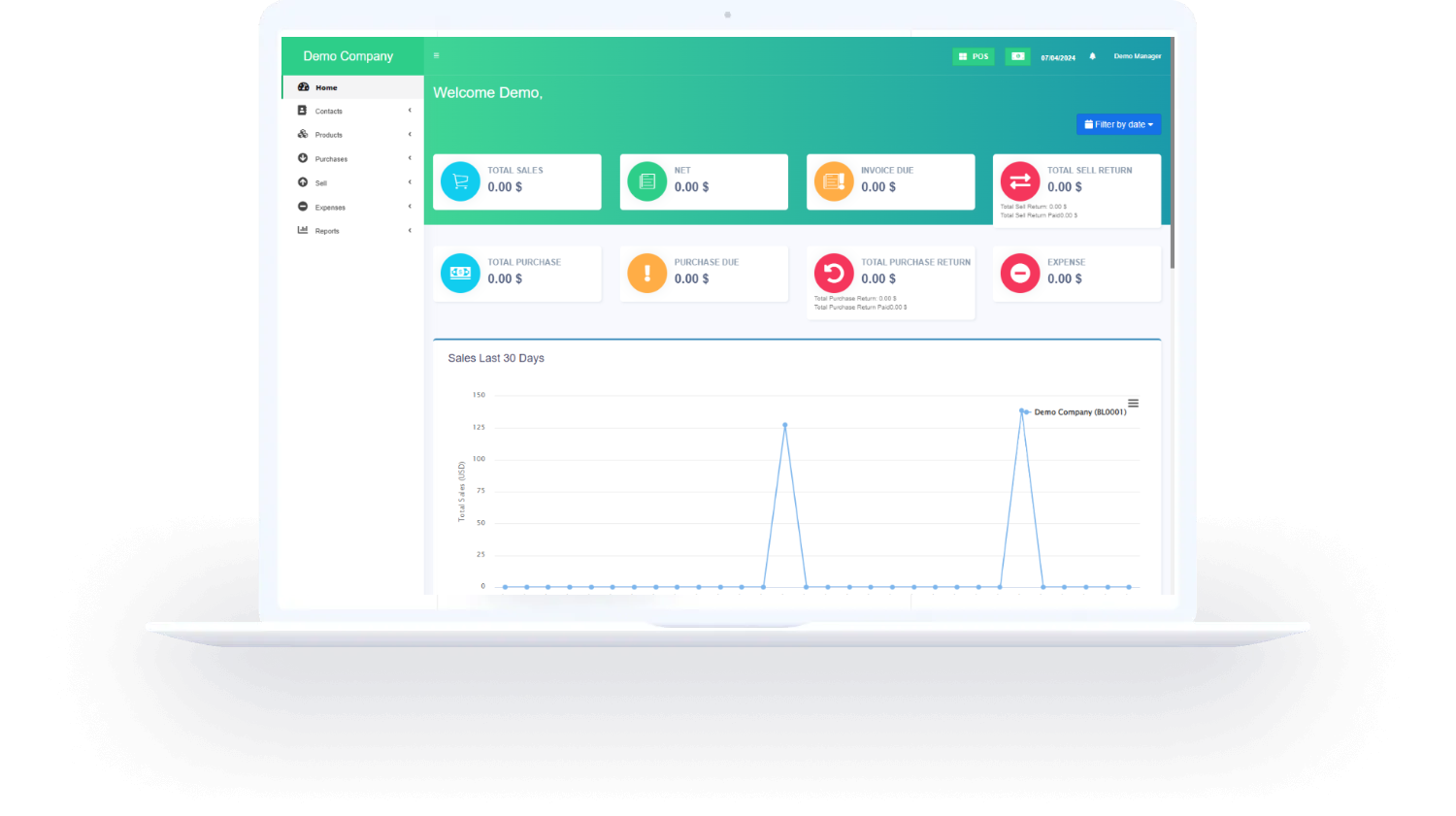Open the POS screen from the top bar
Viewport: 1456px width, 816px height.
973,56
